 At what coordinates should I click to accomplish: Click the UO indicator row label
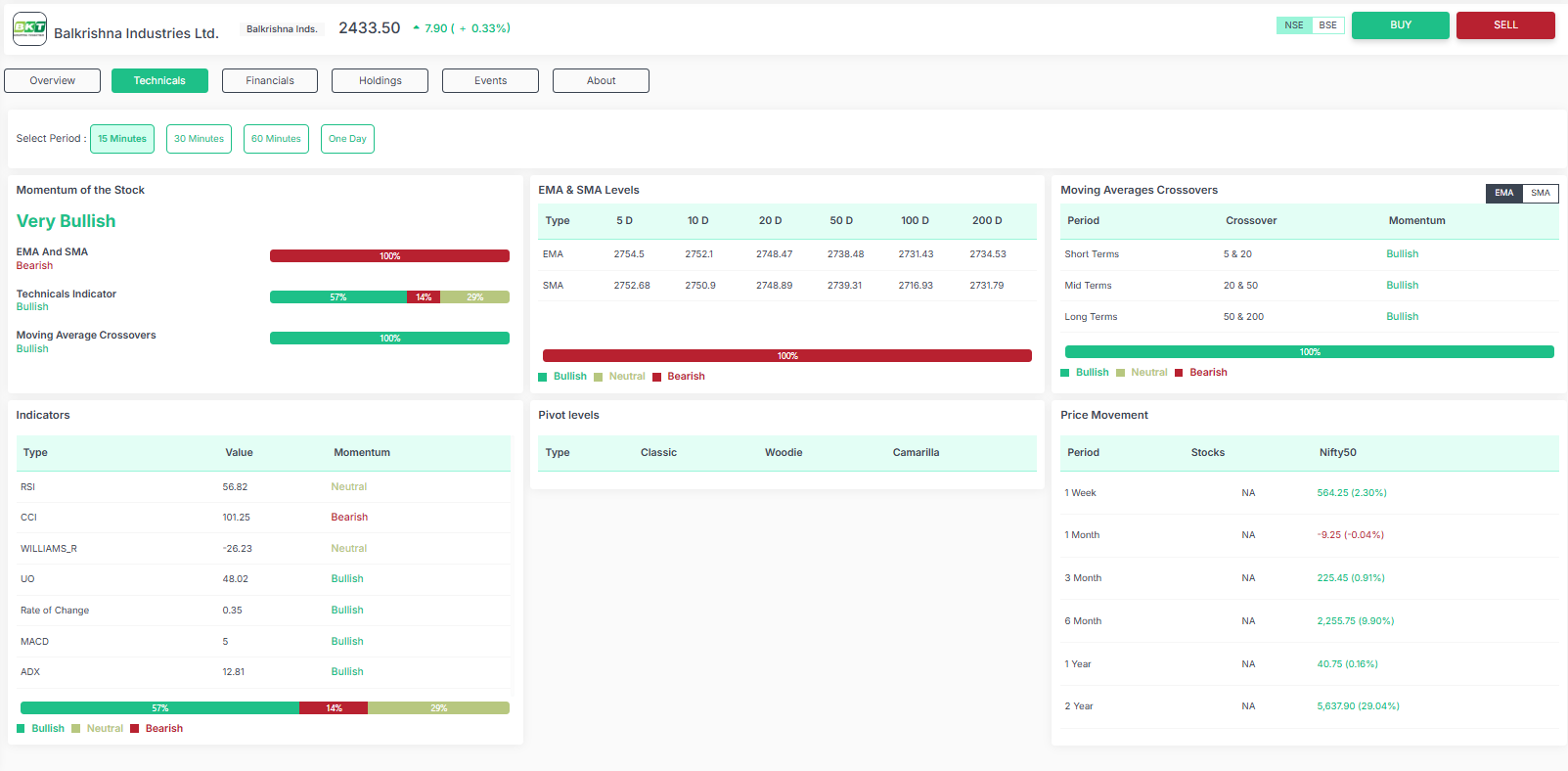27,579
